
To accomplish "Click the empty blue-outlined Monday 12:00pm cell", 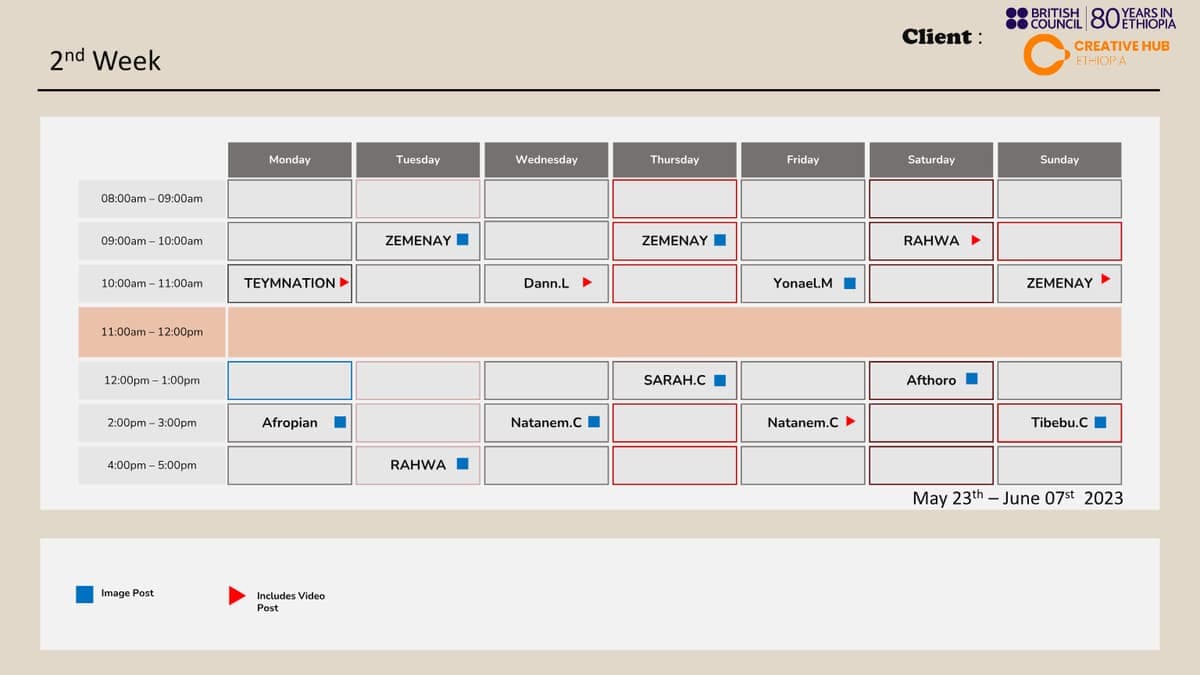I will (290, 381).
